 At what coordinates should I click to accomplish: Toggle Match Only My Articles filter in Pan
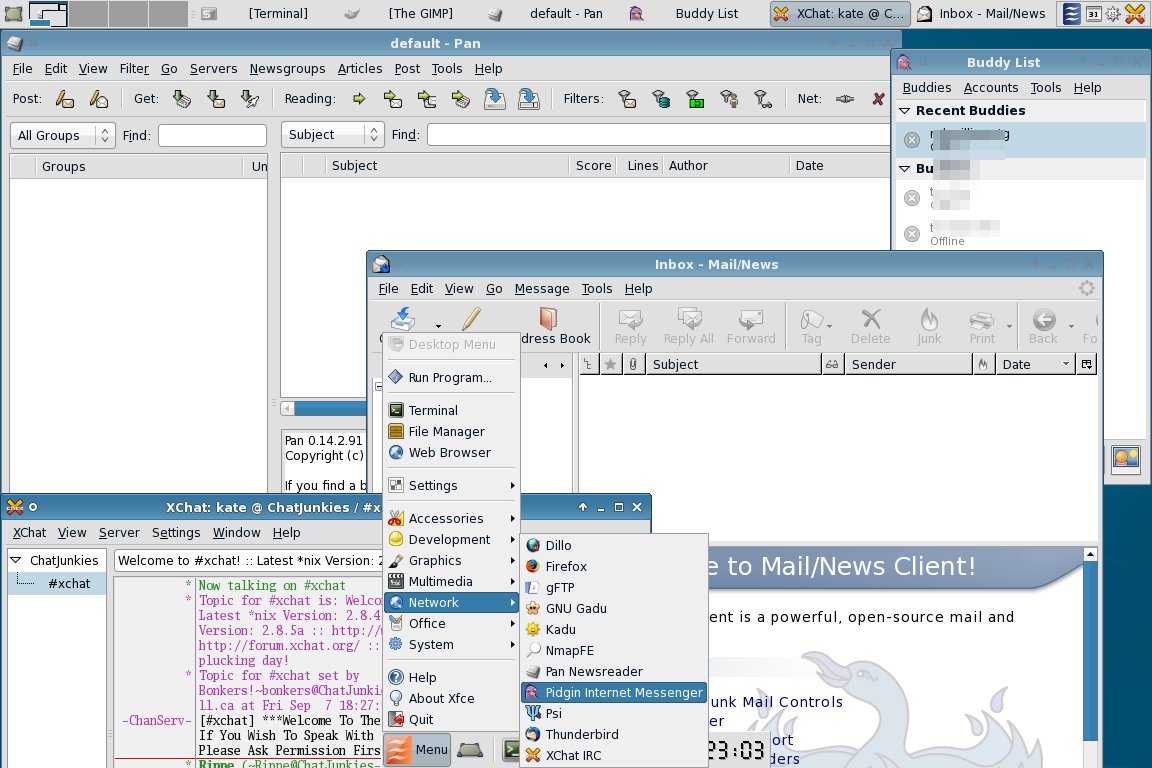[x=729, y=98]
